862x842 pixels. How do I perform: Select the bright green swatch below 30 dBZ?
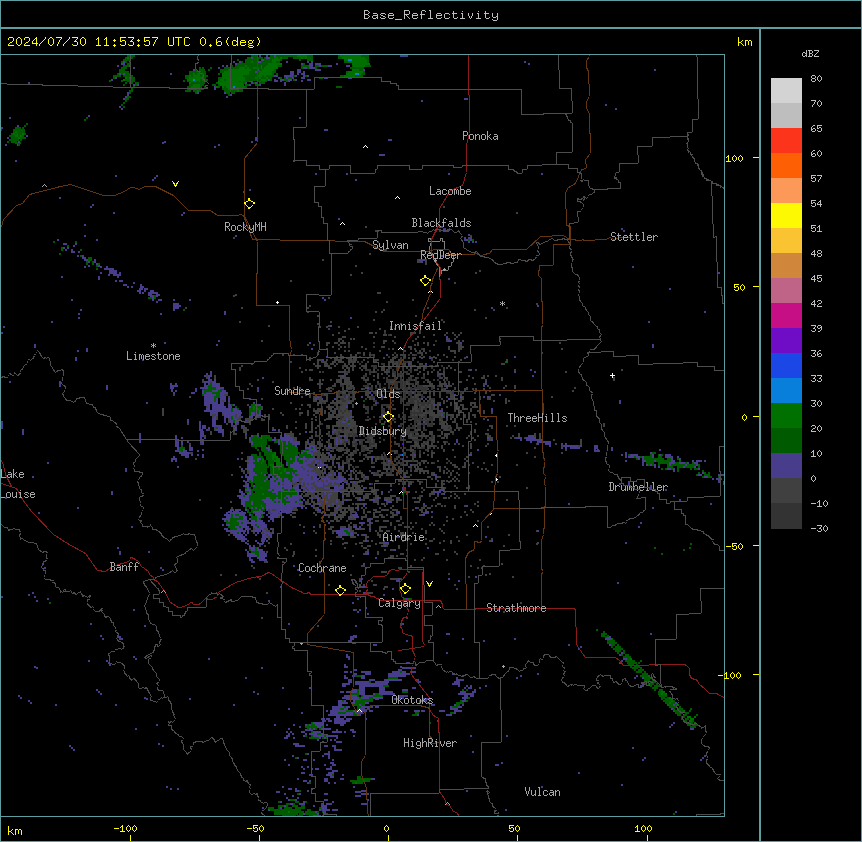(x=786, y=416)
